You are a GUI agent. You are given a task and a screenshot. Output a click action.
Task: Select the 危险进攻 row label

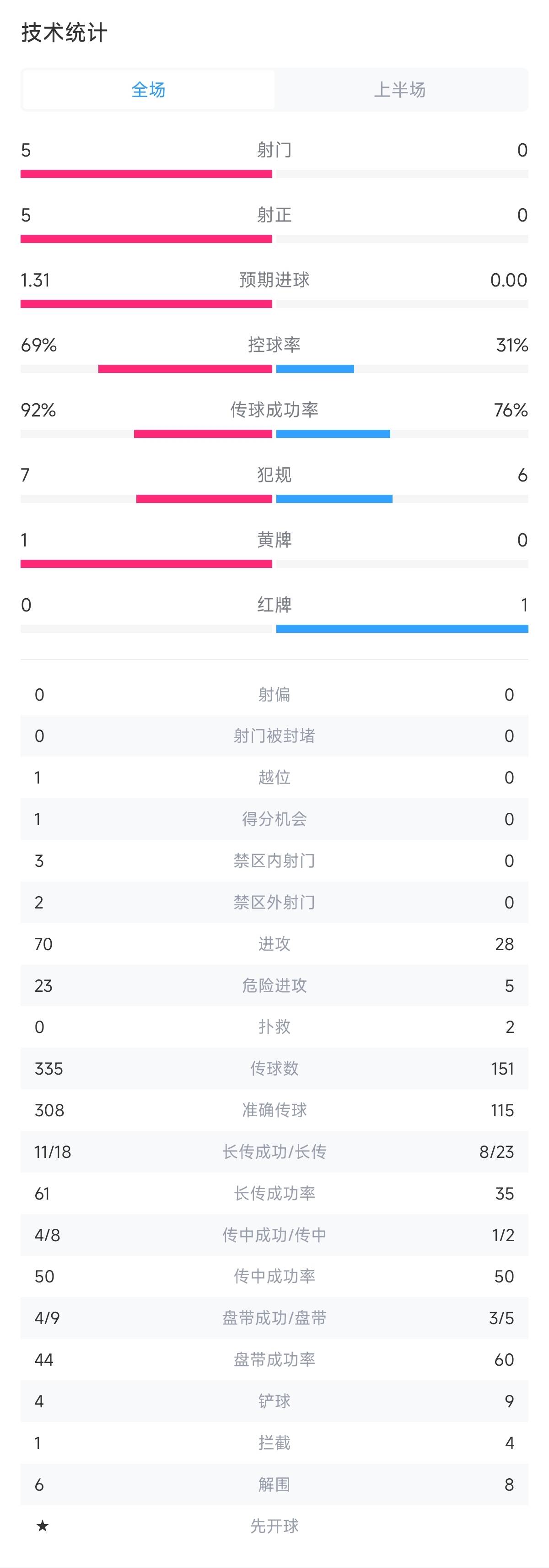pyautogui.click(x=274, y=985)
